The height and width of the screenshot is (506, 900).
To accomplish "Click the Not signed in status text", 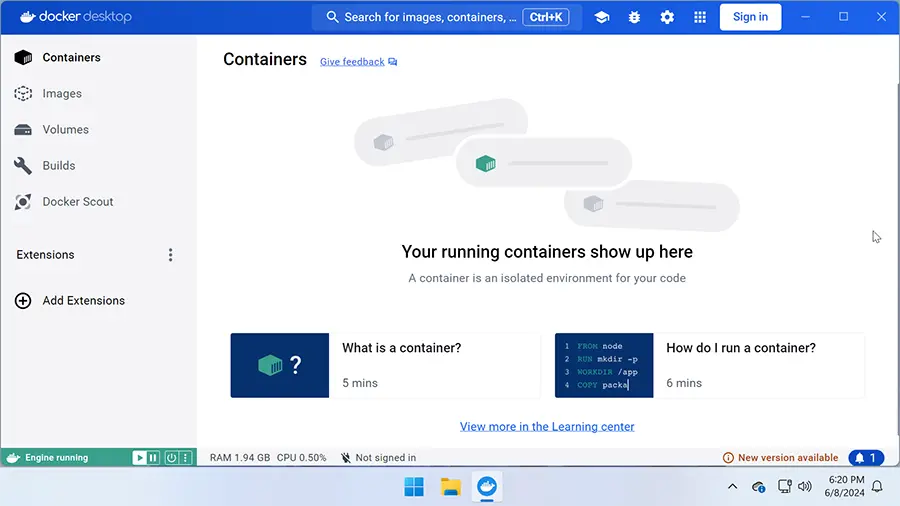I will (386, 458).
